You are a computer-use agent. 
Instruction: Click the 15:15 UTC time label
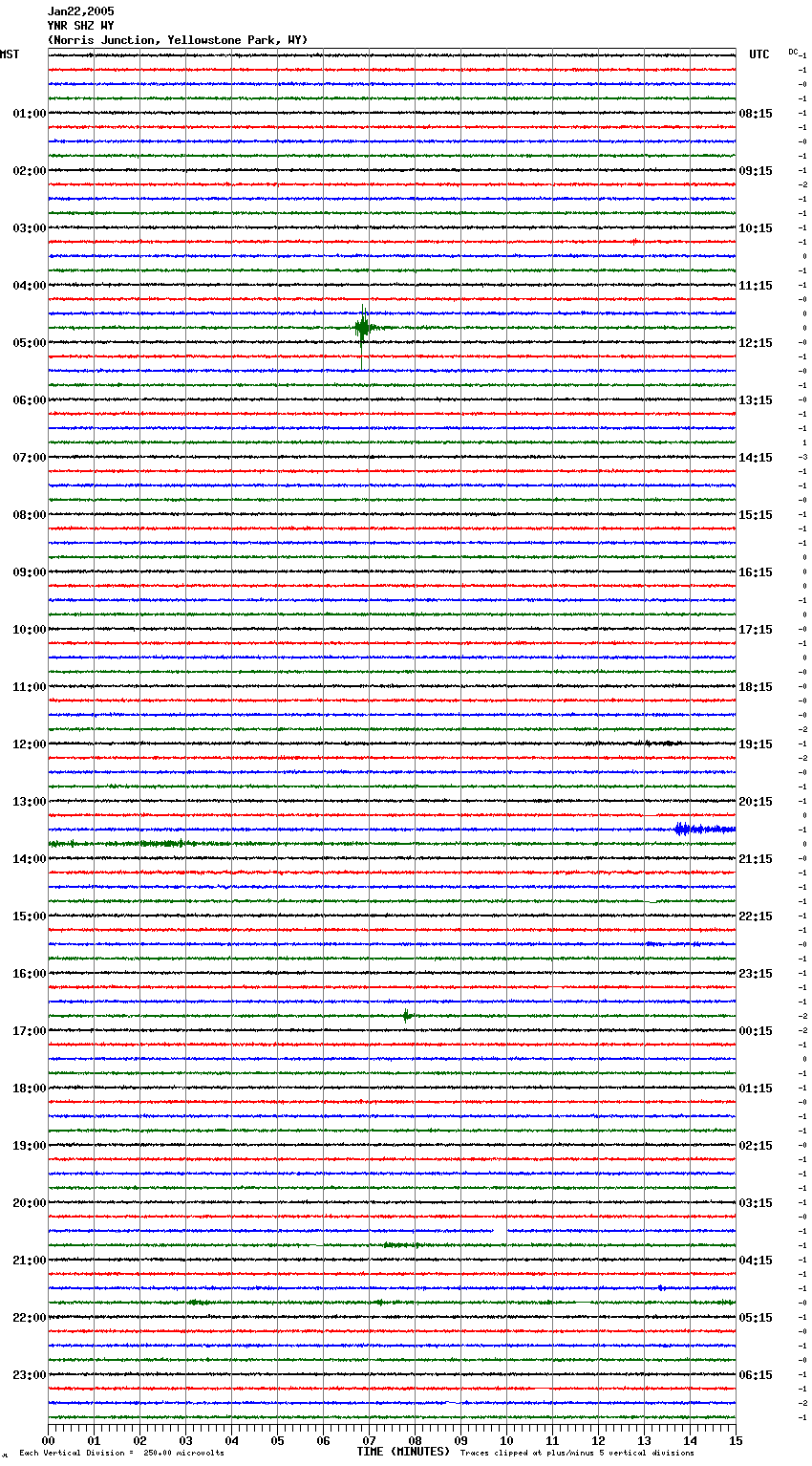pyautogui.click(x=756, y=515)
